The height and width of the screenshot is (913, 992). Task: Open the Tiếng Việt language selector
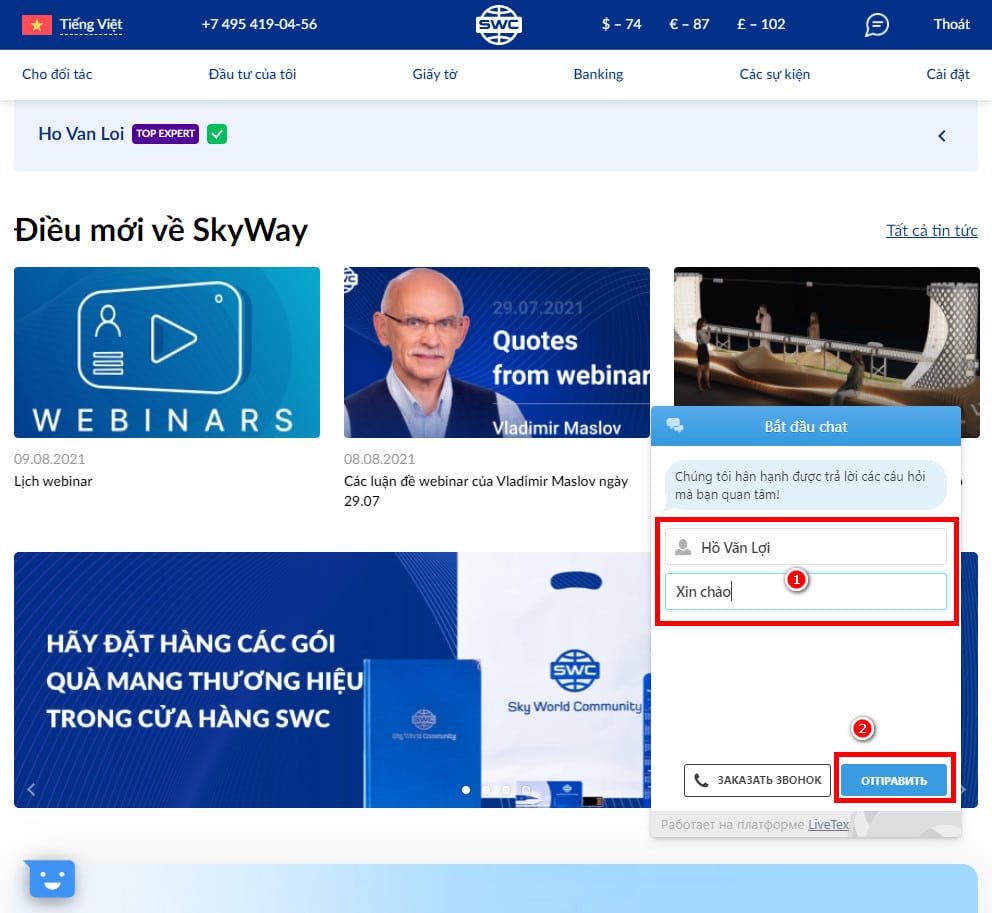[90, 25]
